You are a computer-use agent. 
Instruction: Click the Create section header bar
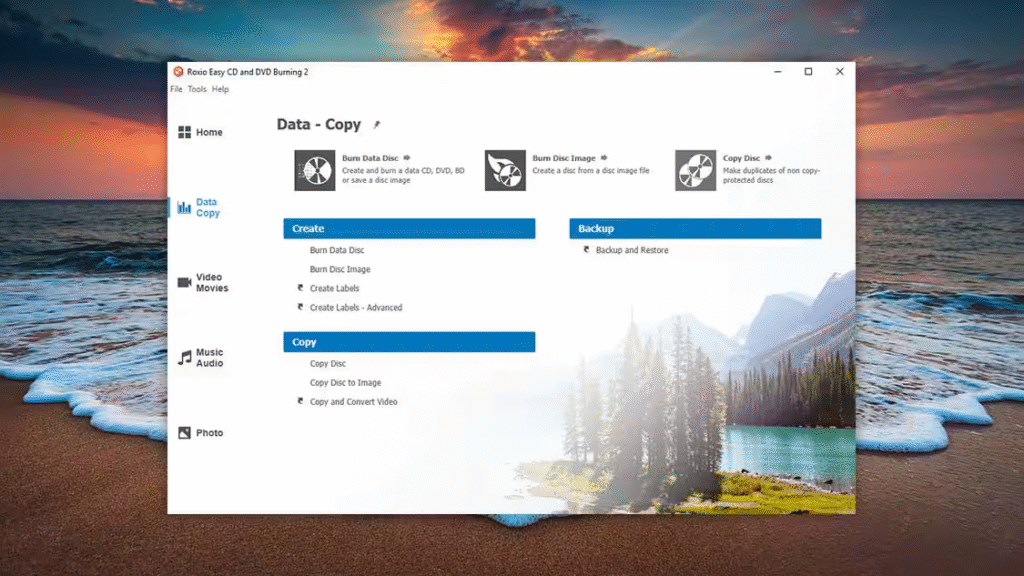click(409, 229)
